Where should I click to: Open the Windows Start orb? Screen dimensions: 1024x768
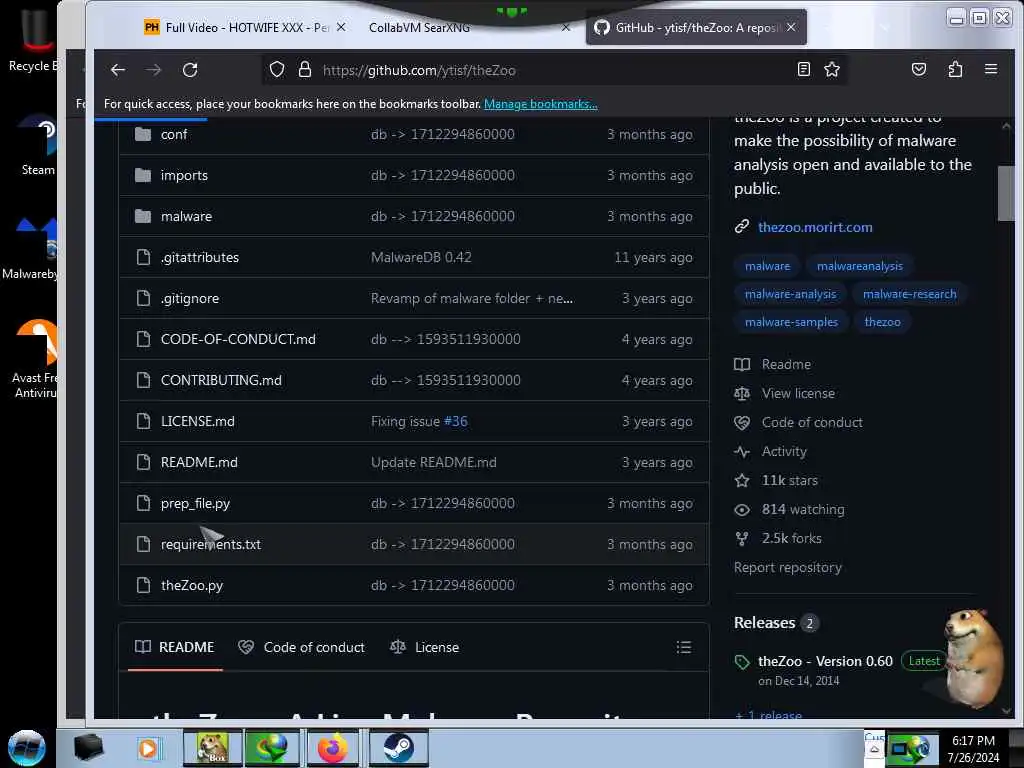(27, 748)
